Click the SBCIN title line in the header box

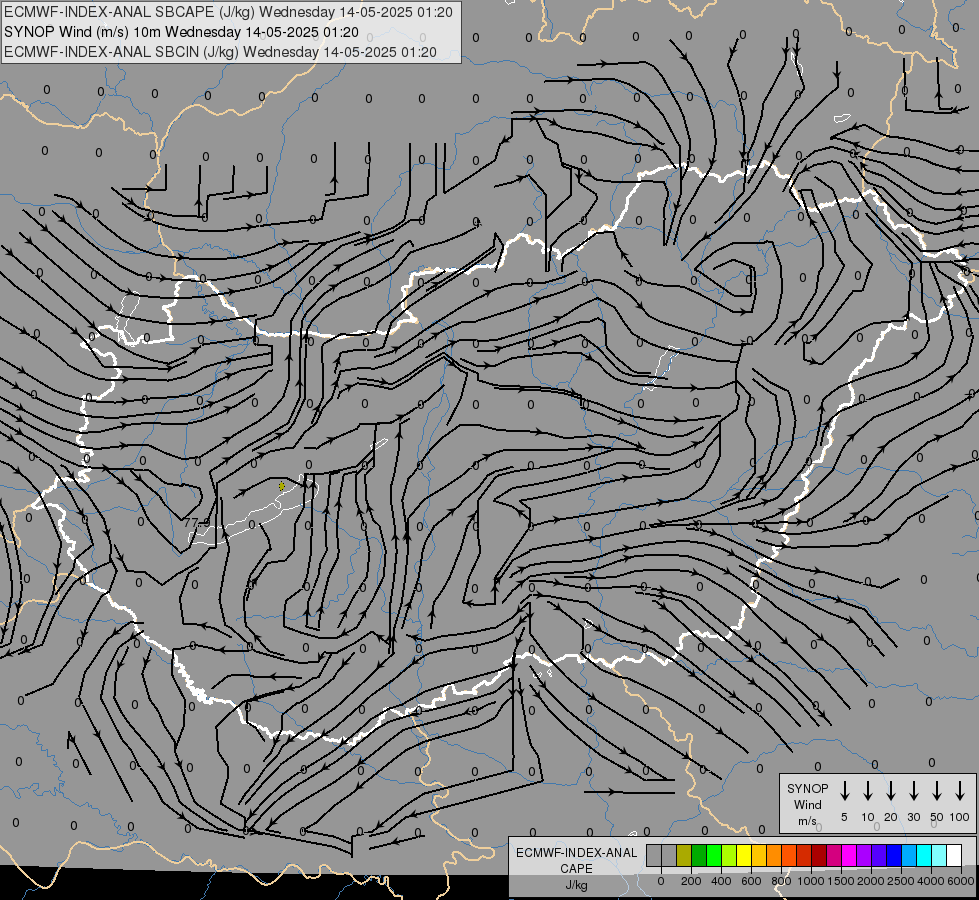220,52
